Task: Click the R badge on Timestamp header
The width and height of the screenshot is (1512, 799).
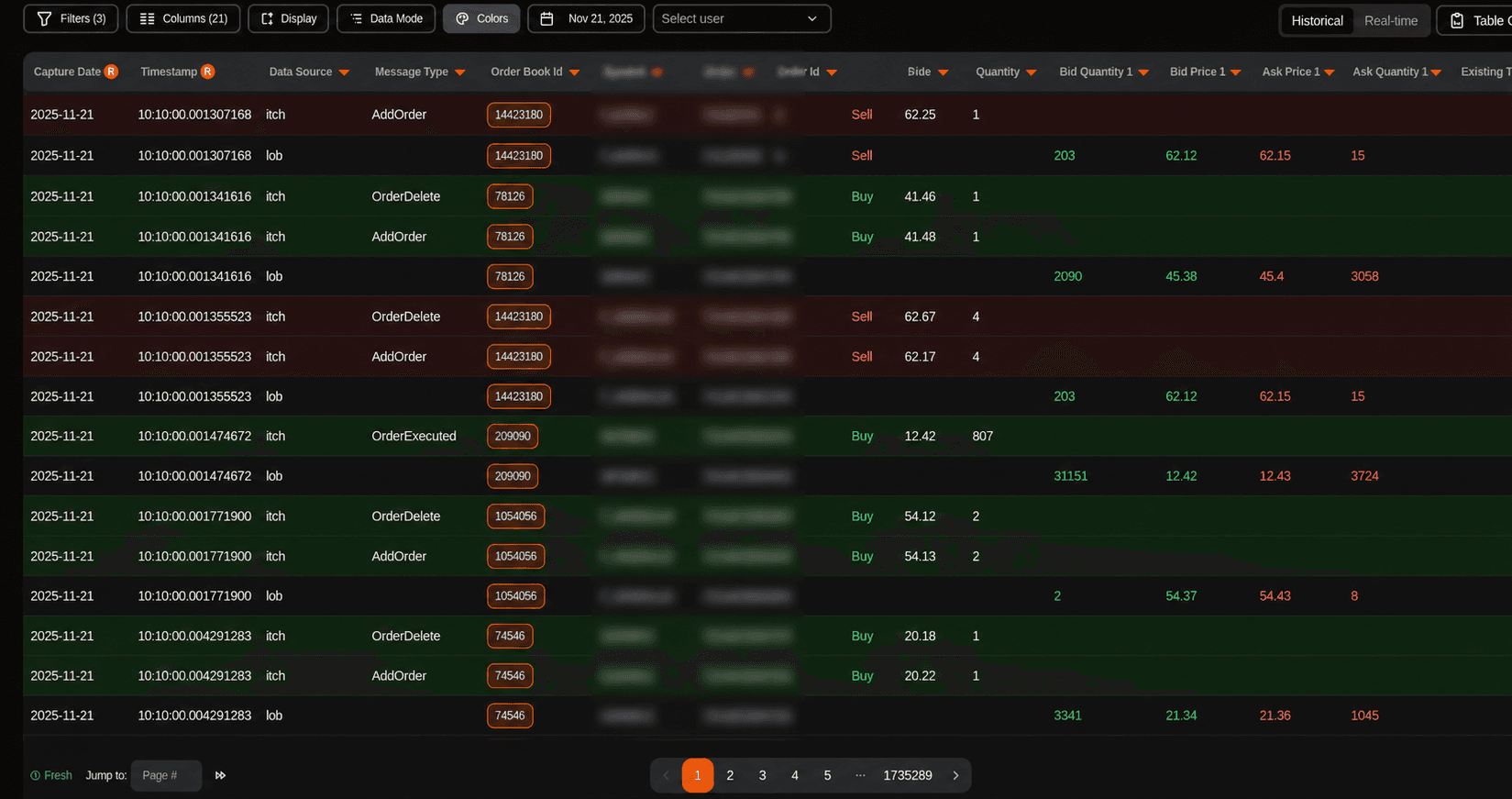Action: [208, 72]
